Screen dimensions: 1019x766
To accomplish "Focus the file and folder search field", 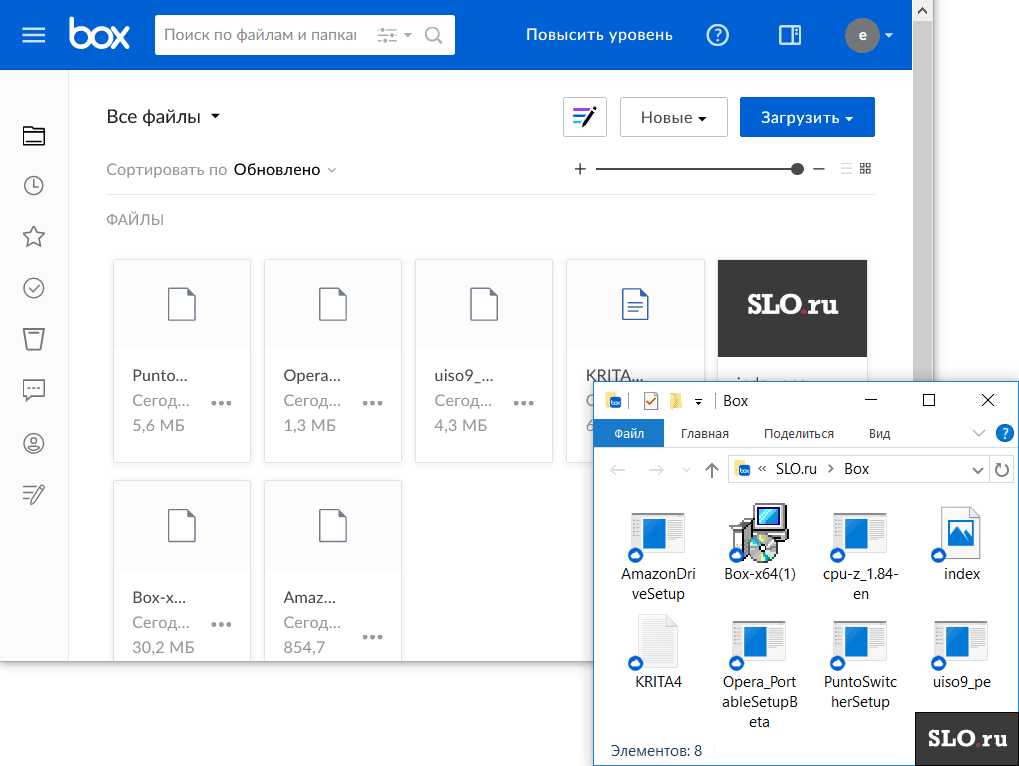I will [260, 35].
